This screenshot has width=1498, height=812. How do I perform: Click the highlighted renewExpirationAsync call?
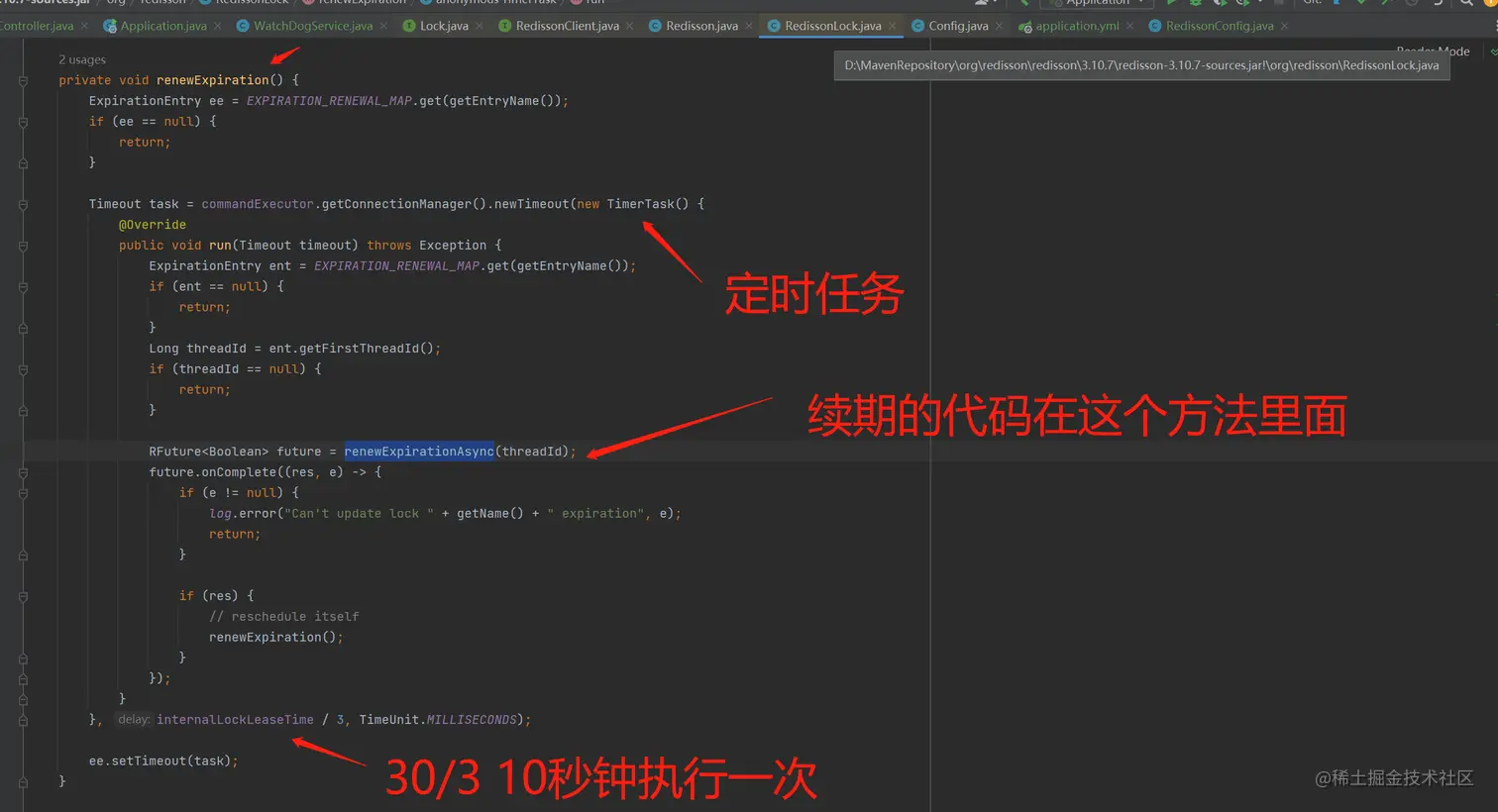point(419,452)
